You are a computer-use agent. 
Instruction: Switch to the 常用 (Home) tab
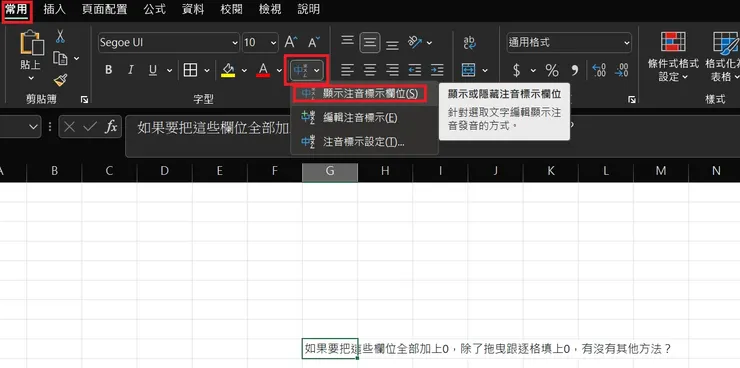[x=17, y=9]
